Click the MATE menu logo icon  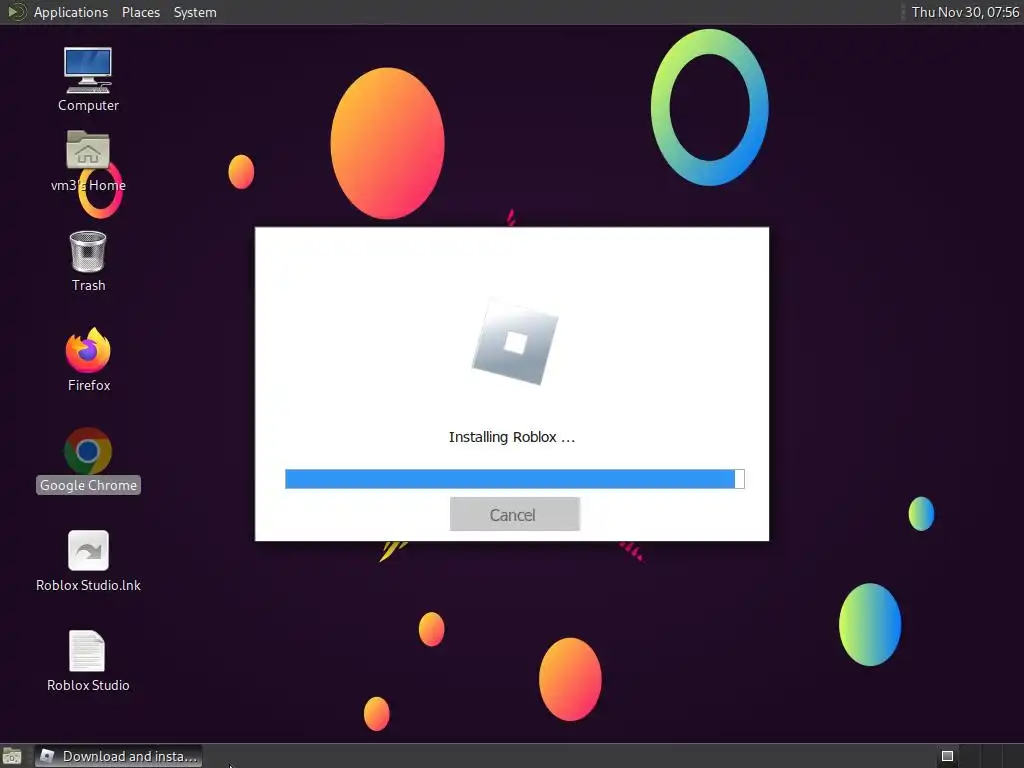click(16, 12)
